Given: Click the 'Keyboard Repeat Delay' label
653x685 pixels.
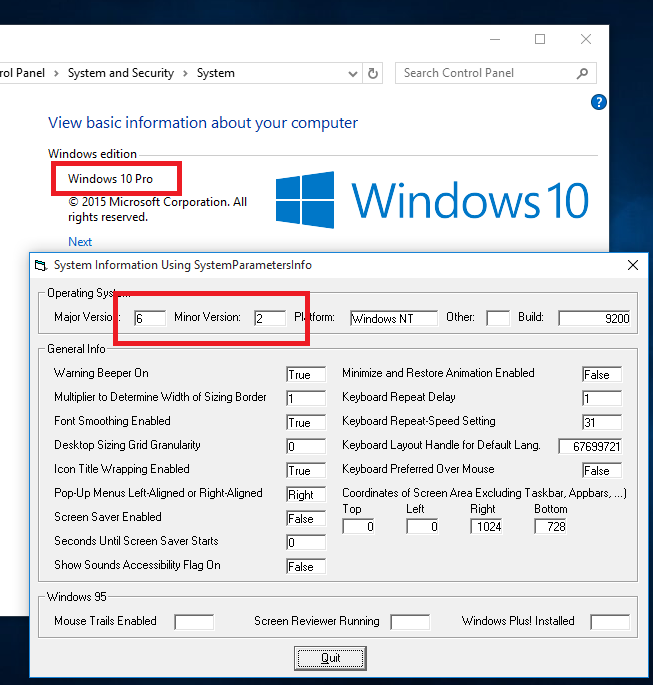Looking at the screenshot, I should click(x=399, y=397).
